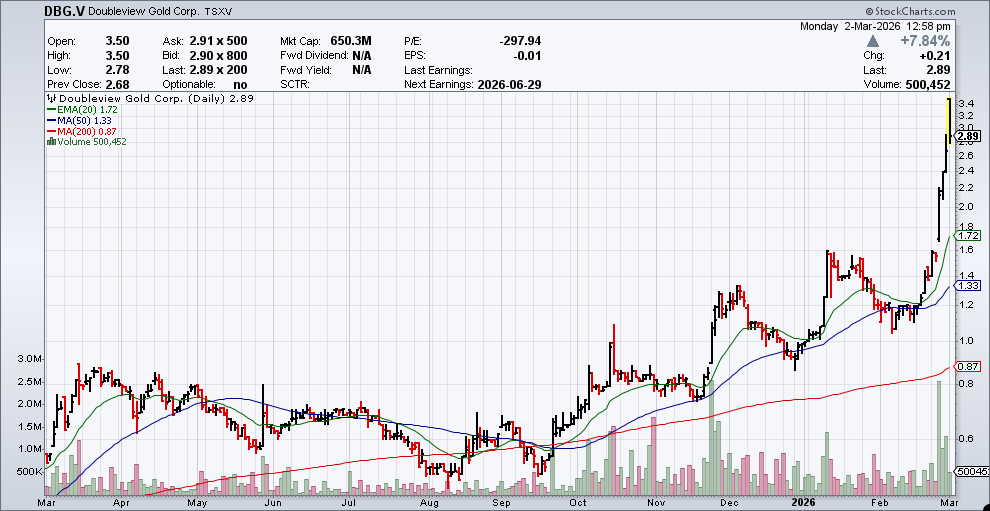Click the Ask value 2.91 x 500

click(218, 41)
